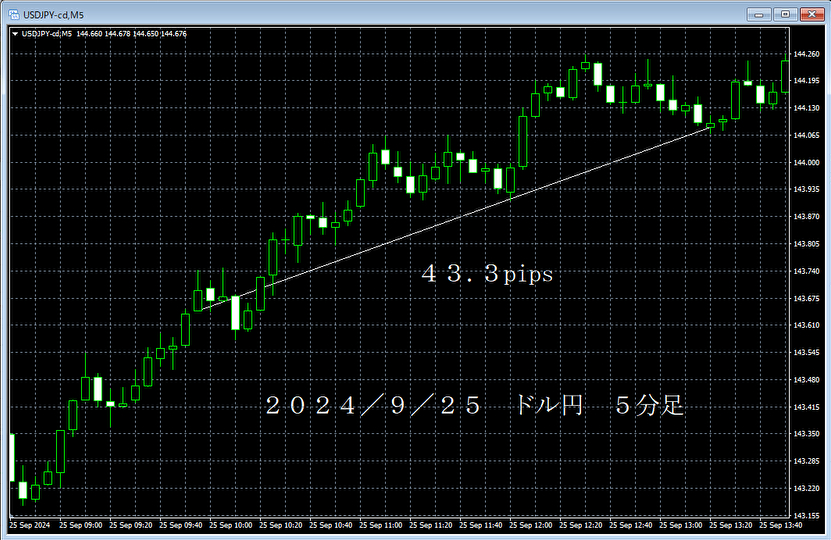Expand the dropdown triangle beside USDJPY-cd,M5 label

(15, 34)
